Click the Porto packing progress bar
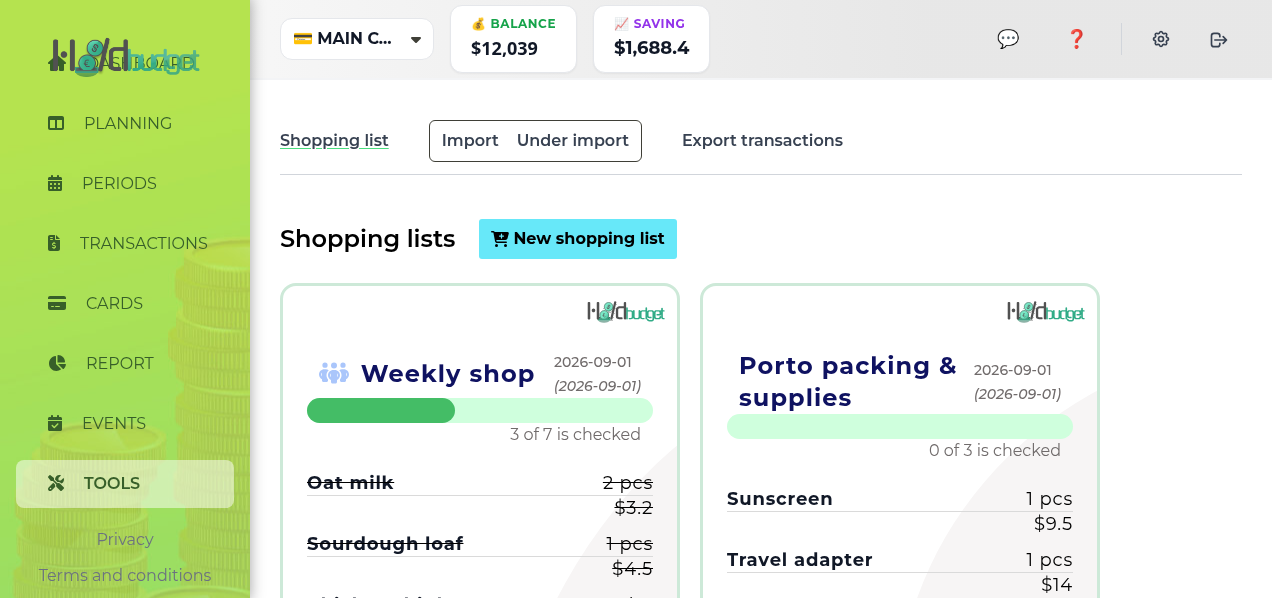The width and height of the screenshot is (1272, 598). point(900,426)
